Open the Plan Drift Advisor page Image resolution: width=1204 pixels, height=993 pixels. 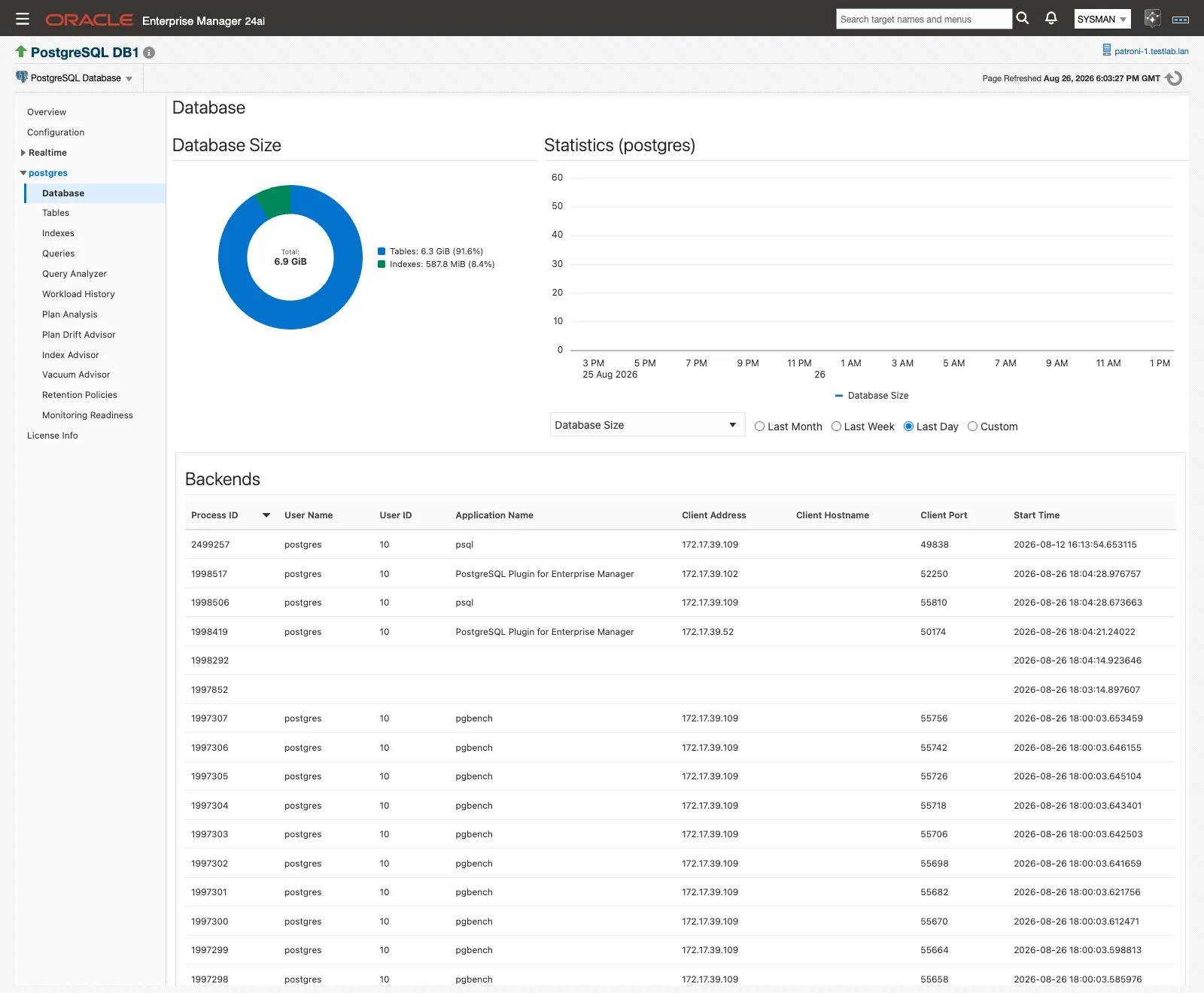[x=79, y=335]
